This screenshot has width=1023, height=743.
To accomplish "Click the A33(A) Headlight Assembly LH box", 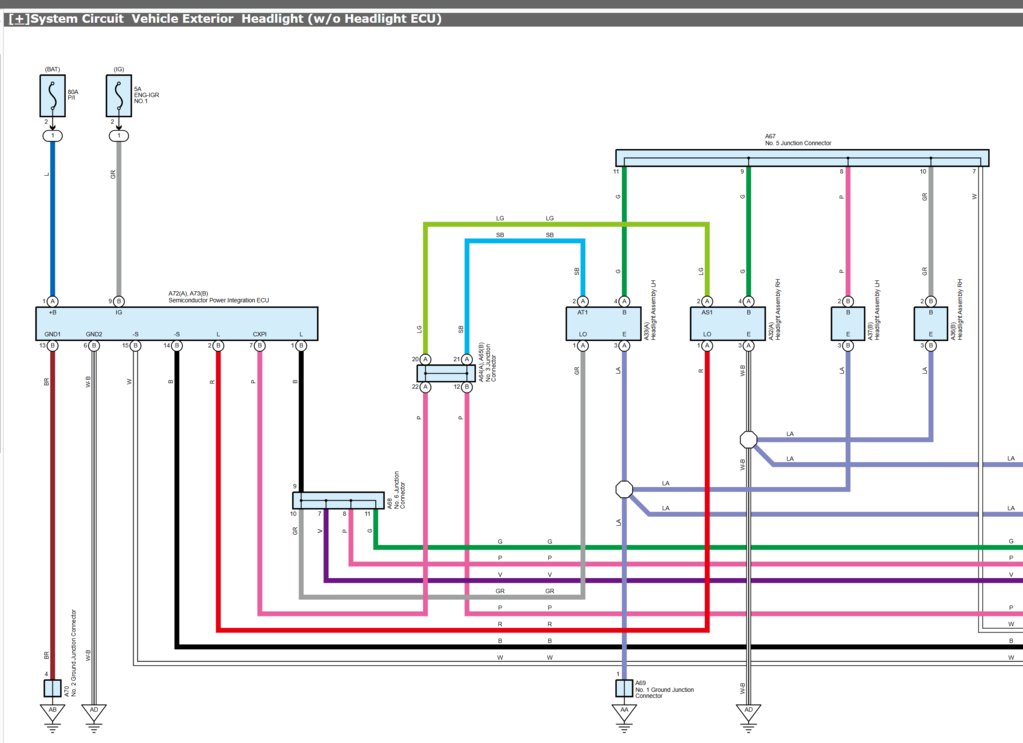I will (x=603, y=324).
